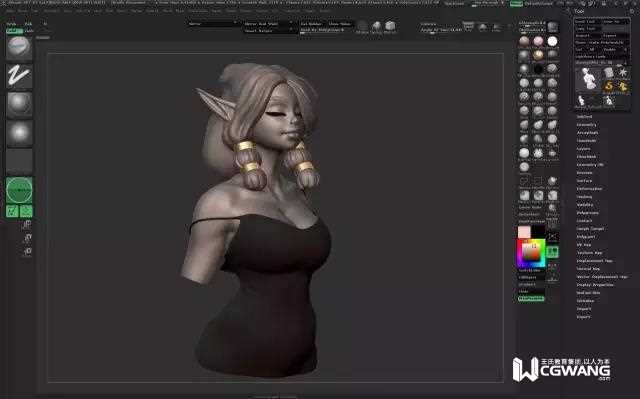
Task: Pick the pink main color swatch
Action: [x=524, y=232]
